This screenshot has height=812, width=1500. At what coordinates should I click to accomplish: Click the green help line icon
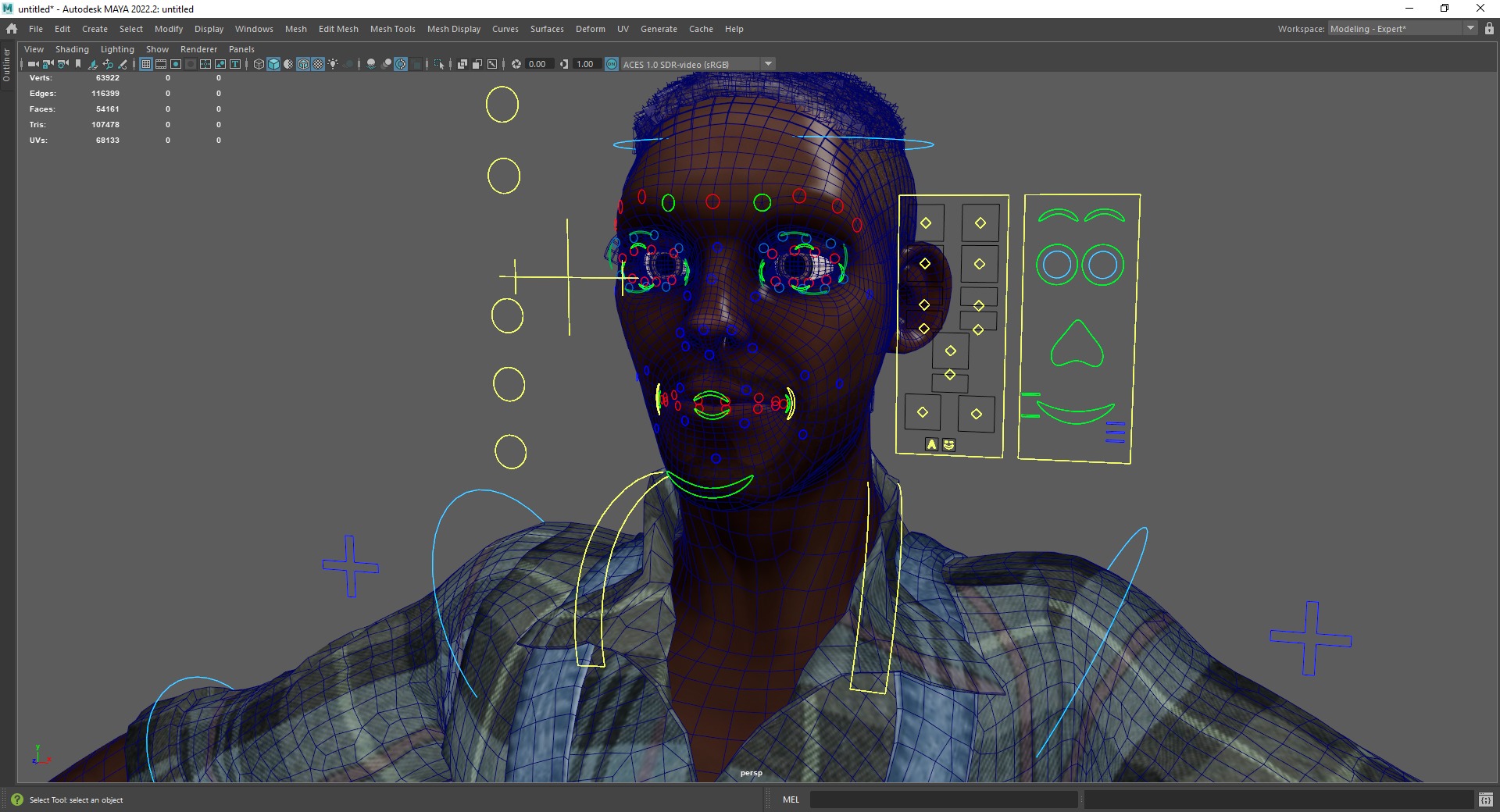[17, 800]
